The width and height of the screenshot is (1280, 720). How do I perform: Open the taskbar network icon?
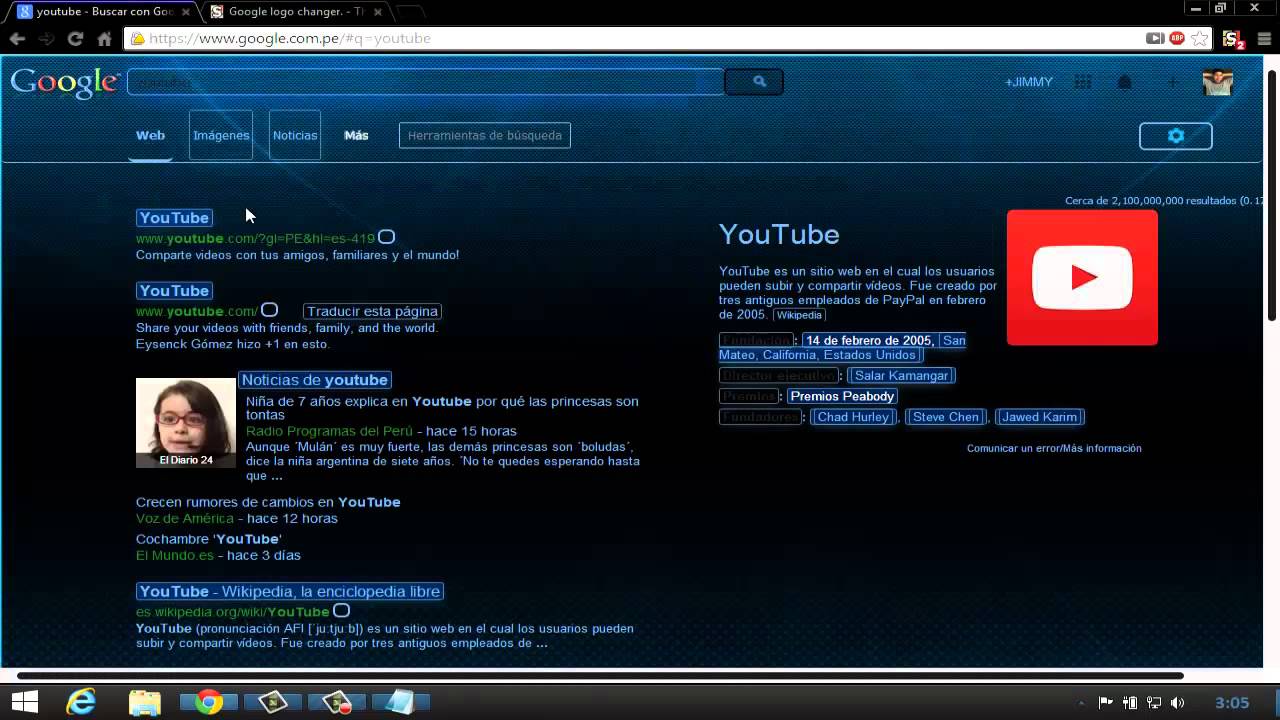point(1153,703)
